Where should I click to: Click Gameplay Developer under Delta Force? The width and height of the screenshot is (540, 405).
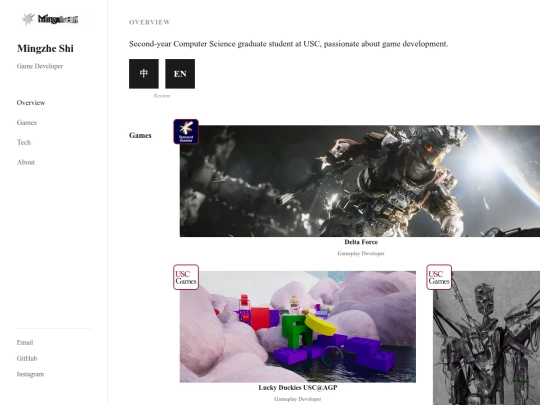(x=361, y=253)
